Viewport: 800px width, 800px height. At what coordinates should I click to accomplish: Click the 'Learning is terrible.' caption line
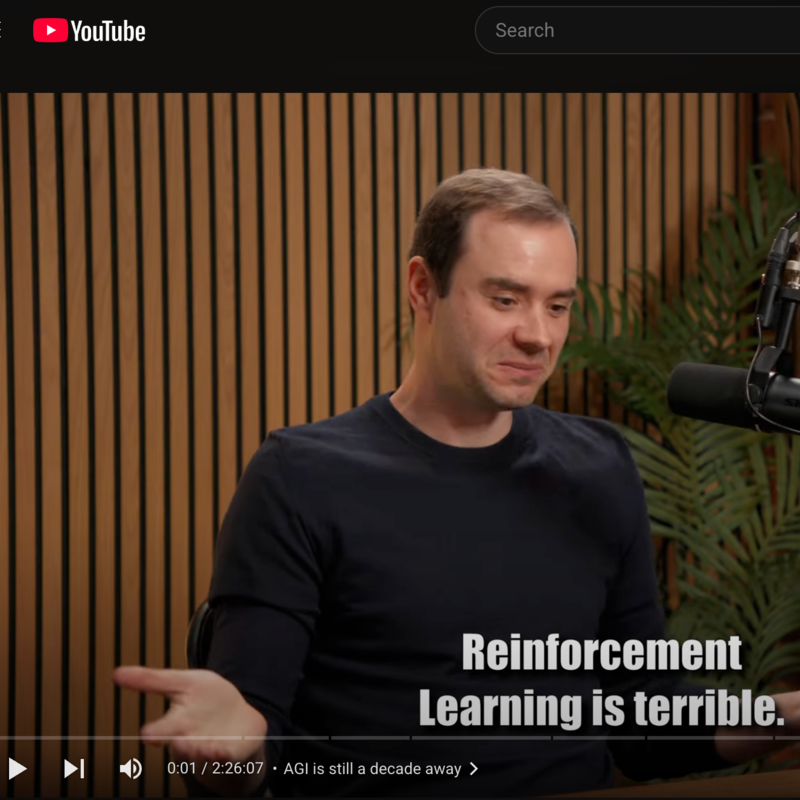[600, 708]
